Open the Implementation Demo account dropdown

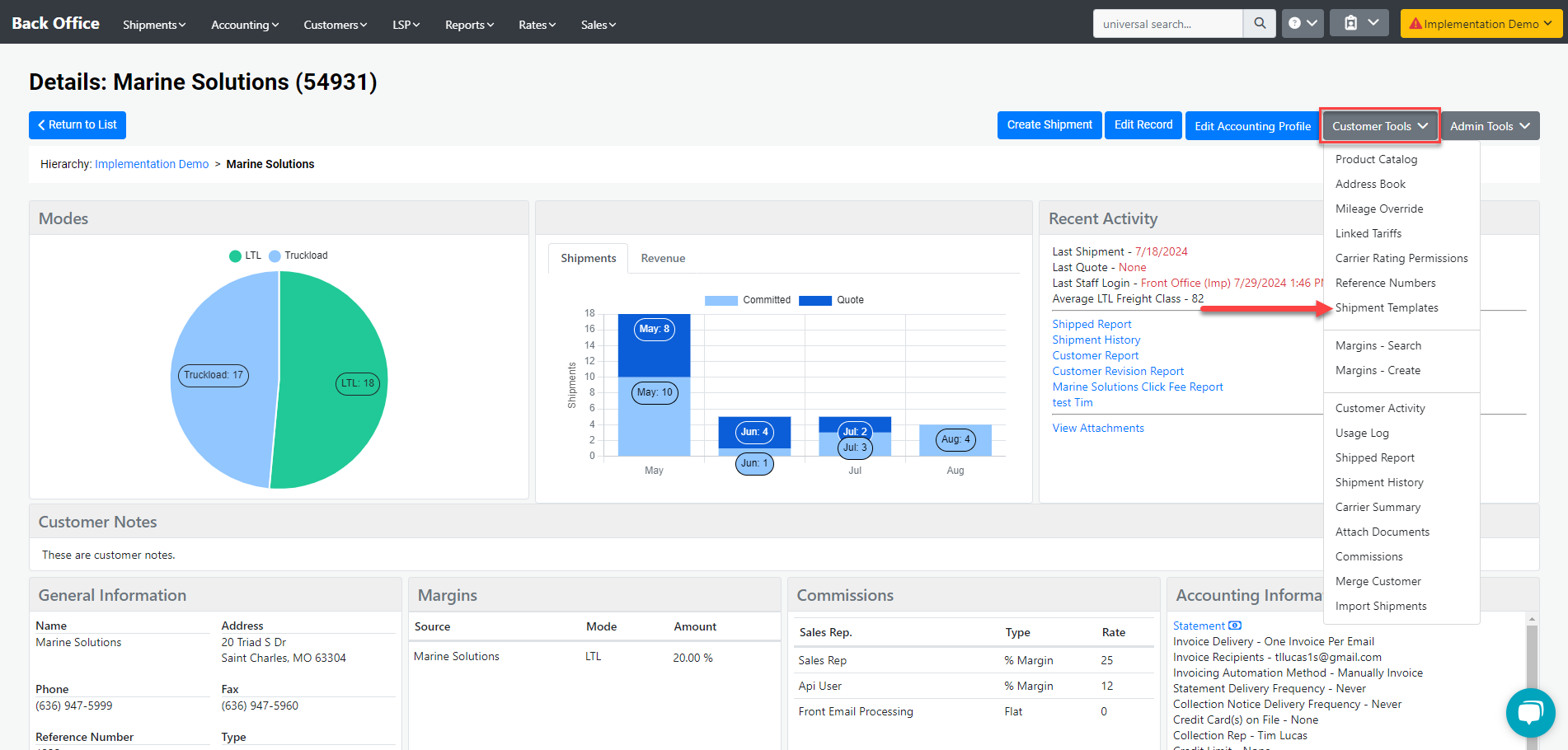pyautogui.click(x=1481, y=24)
